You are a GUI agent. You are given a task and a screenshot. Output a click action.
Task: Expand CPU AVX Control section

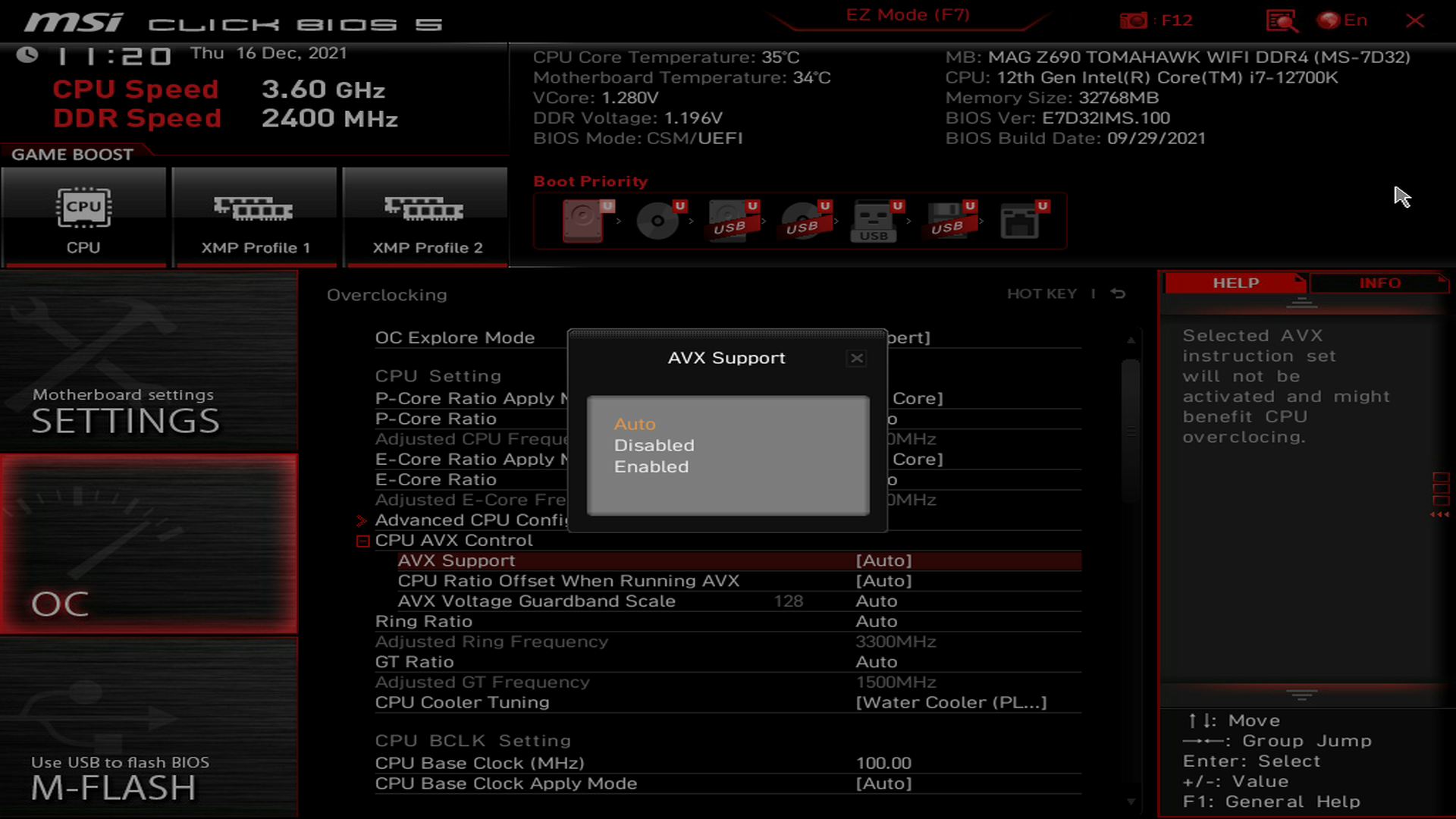[x=363, y=540]
